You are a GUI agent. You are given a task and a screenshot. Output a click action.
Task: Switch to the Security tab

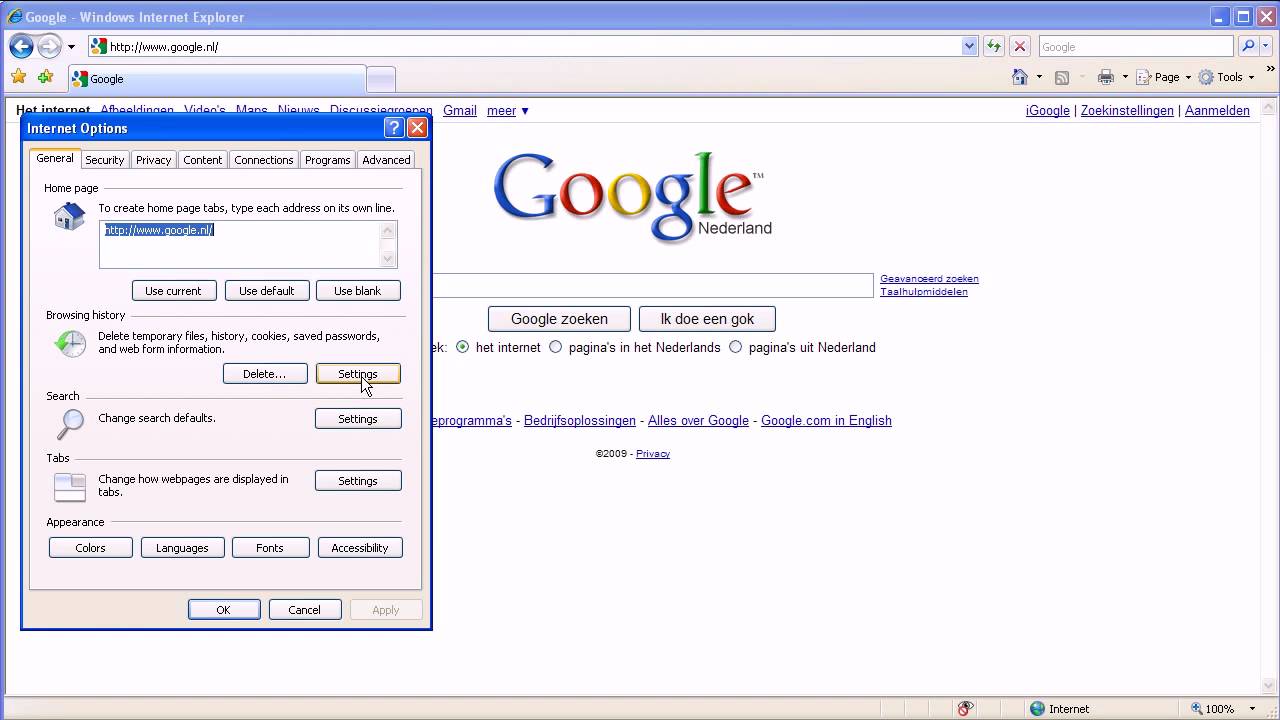tap(104, 160)
